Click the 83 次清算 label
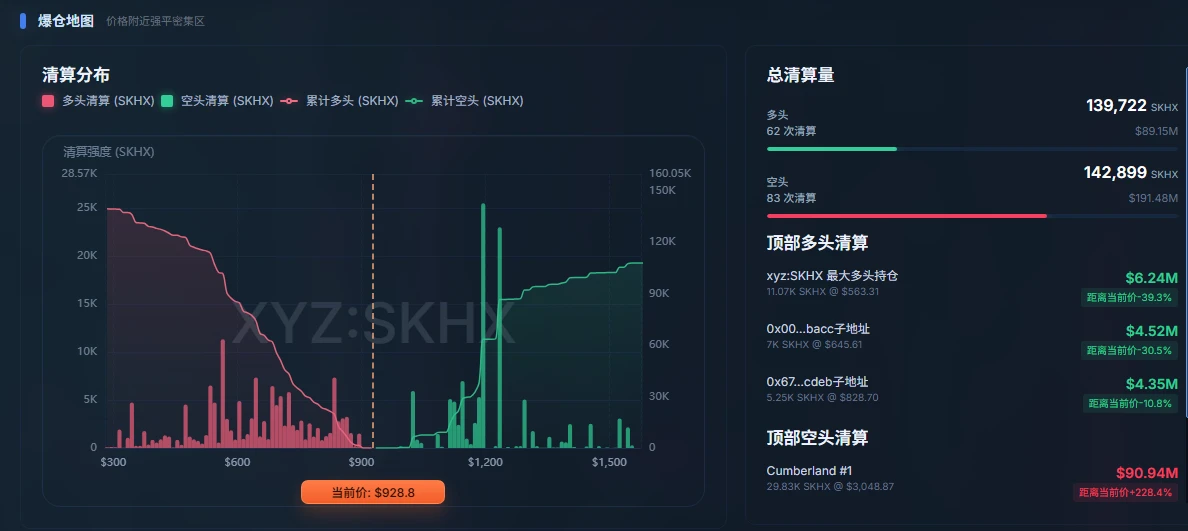Image resolution: width=1188 pixels, height=531 pixels. 792,198
